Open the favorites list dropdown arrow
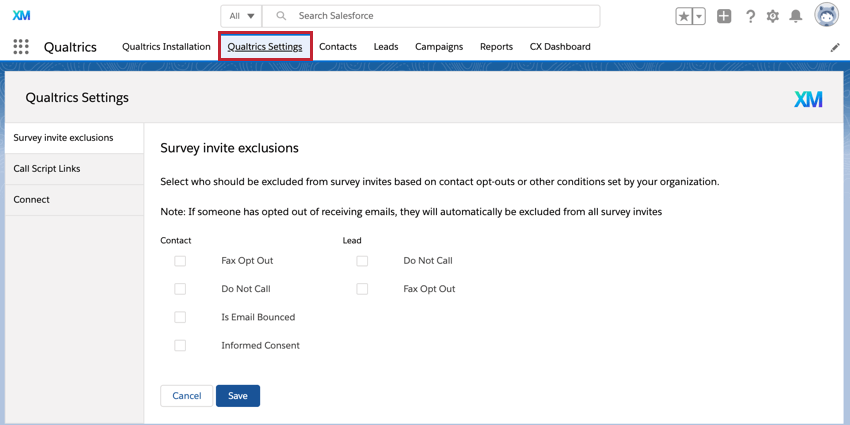This screenshot has height=425, width=850. (699, 16)
